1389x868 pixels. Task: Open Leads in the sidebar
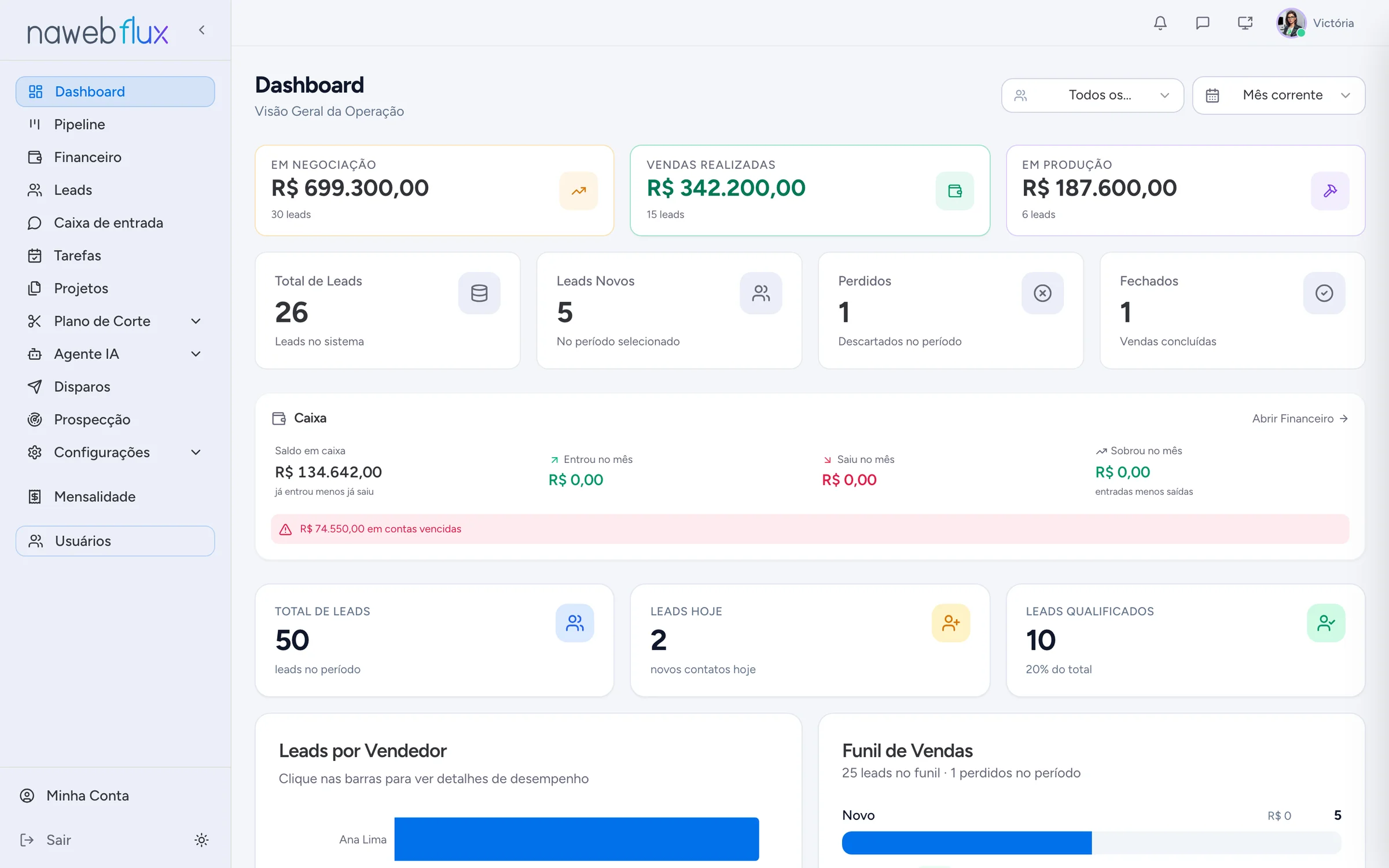(x=115, y=190)
